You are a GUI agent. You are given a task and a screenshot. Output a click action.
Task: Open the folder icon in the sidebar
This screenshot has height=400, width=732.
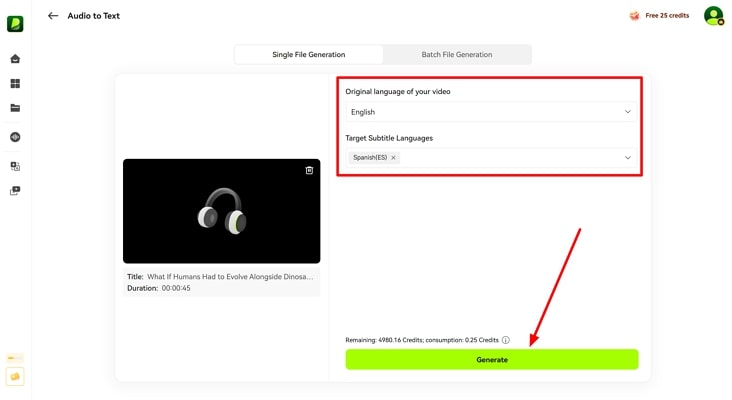[15, 108]
